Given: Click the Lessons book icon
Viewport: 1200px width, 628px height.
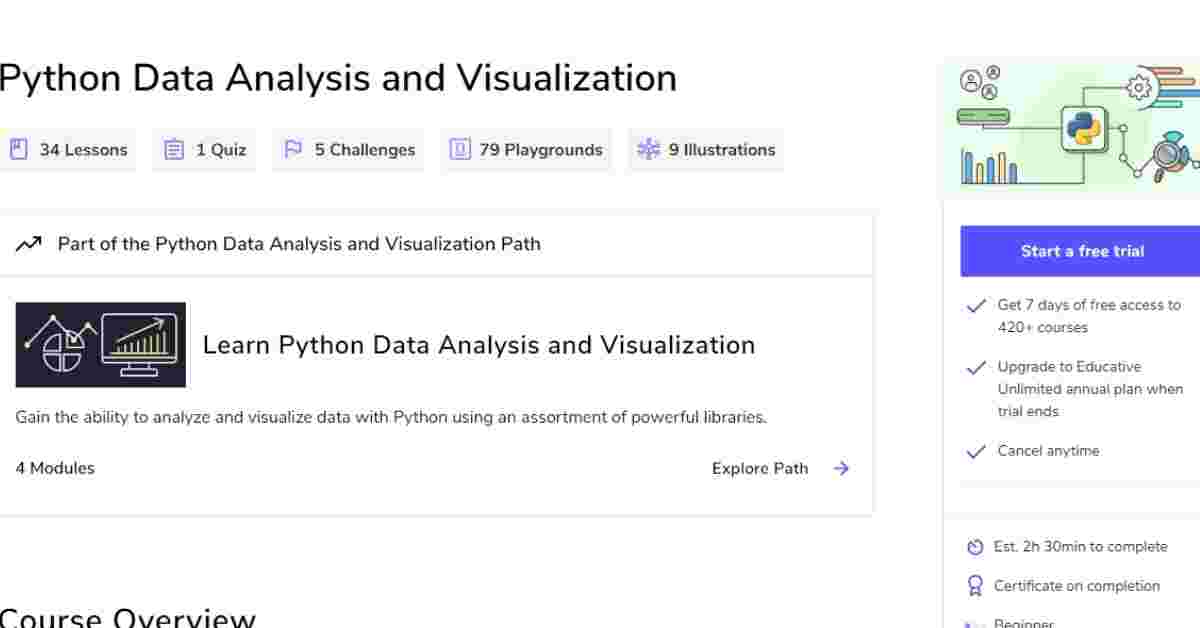Looking at the screenshot, I should pyautogui.click(x=18, y=150).
